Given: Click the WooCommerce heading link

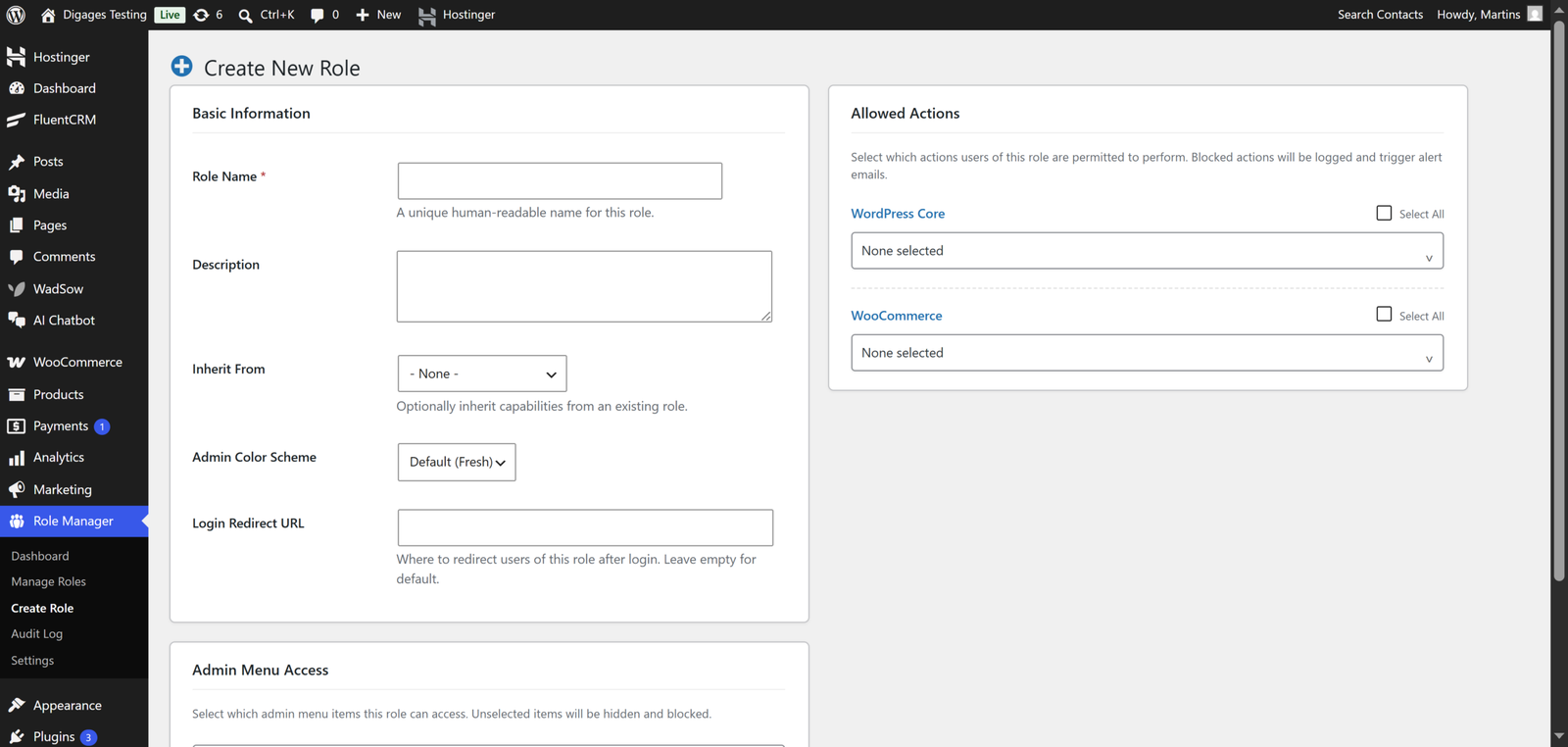Looking at the screenshot, I should pyautogui.click(x=897, y=316).
